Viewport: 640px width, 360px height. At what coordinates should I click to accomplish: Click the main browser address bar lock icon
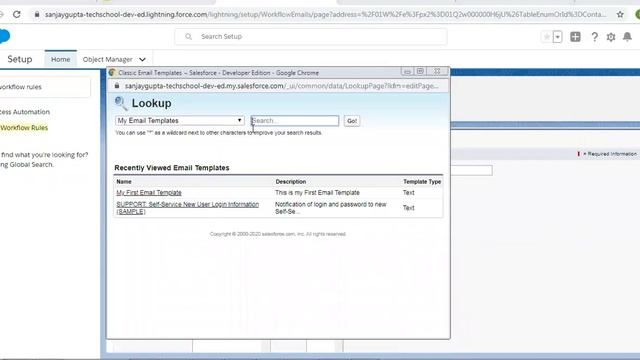[x=37, y=14]
